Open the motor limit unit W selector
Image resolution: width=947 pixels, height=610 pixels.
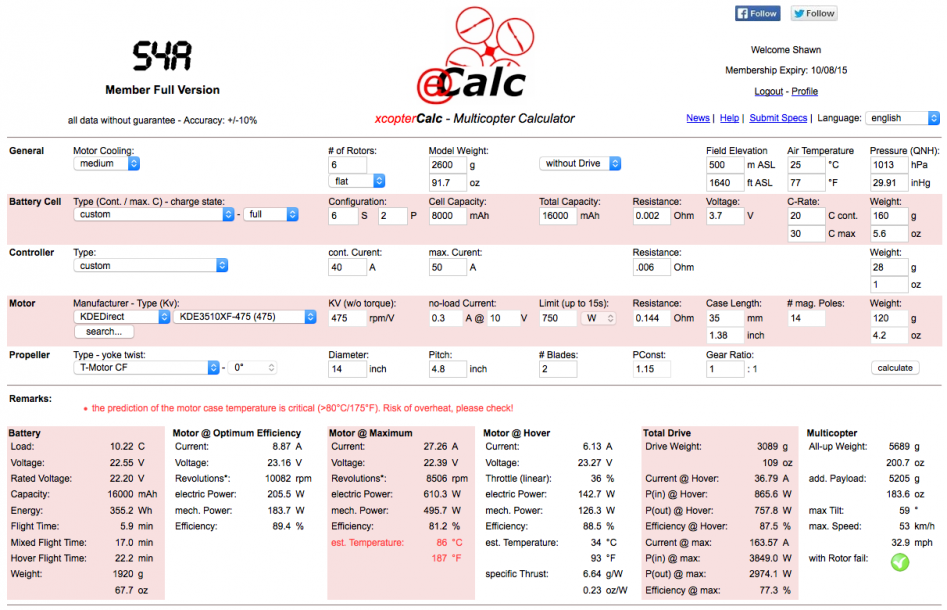pyautogui.click(x=599, y=318)
